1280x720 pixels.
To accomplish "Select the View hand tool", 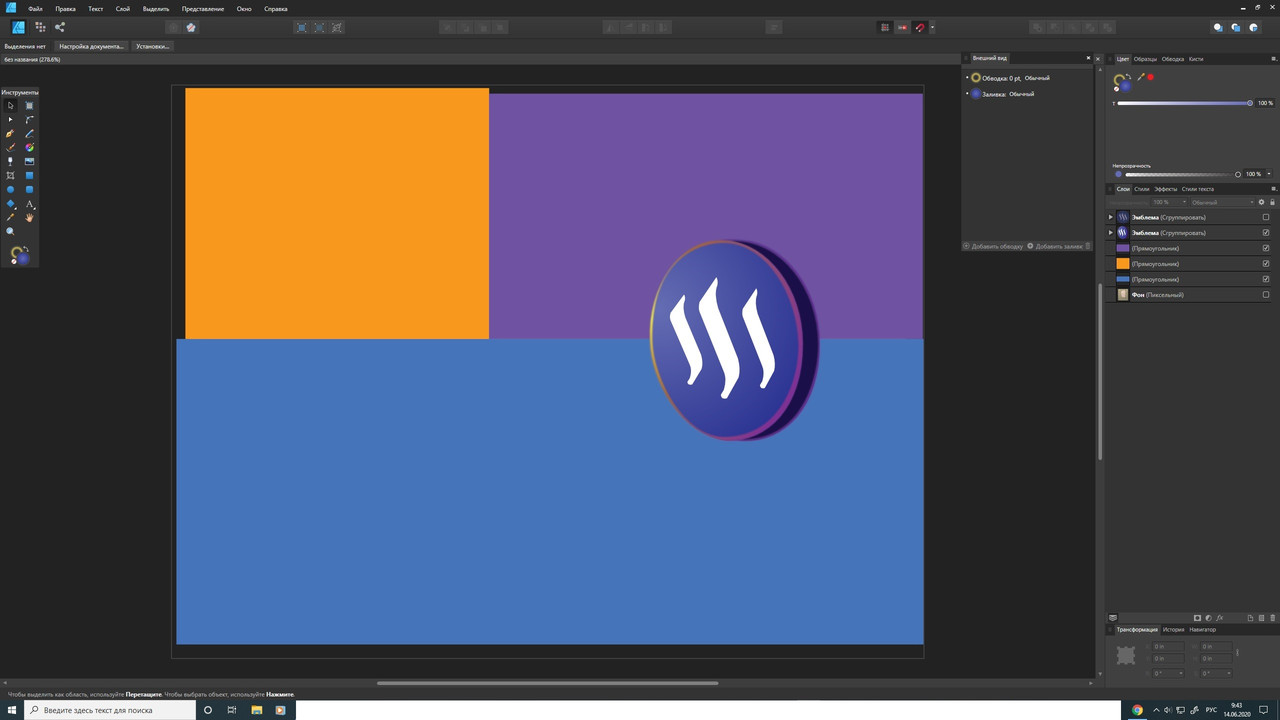I will coord(29,217).
